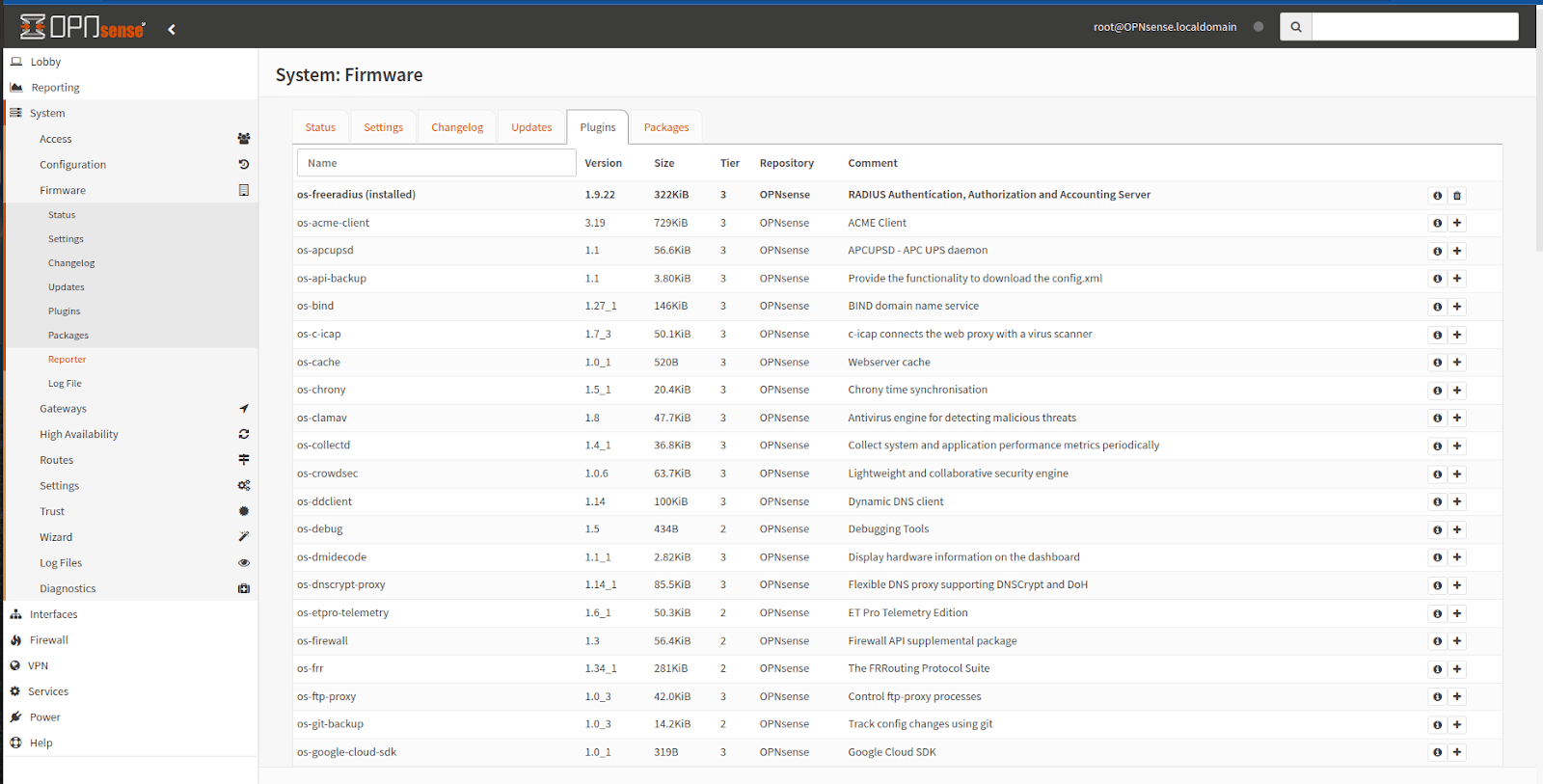This screenshot has height=784, width=1543.
Task: Install os-ddclient with plus button
Action: [x=1457, y=502]
